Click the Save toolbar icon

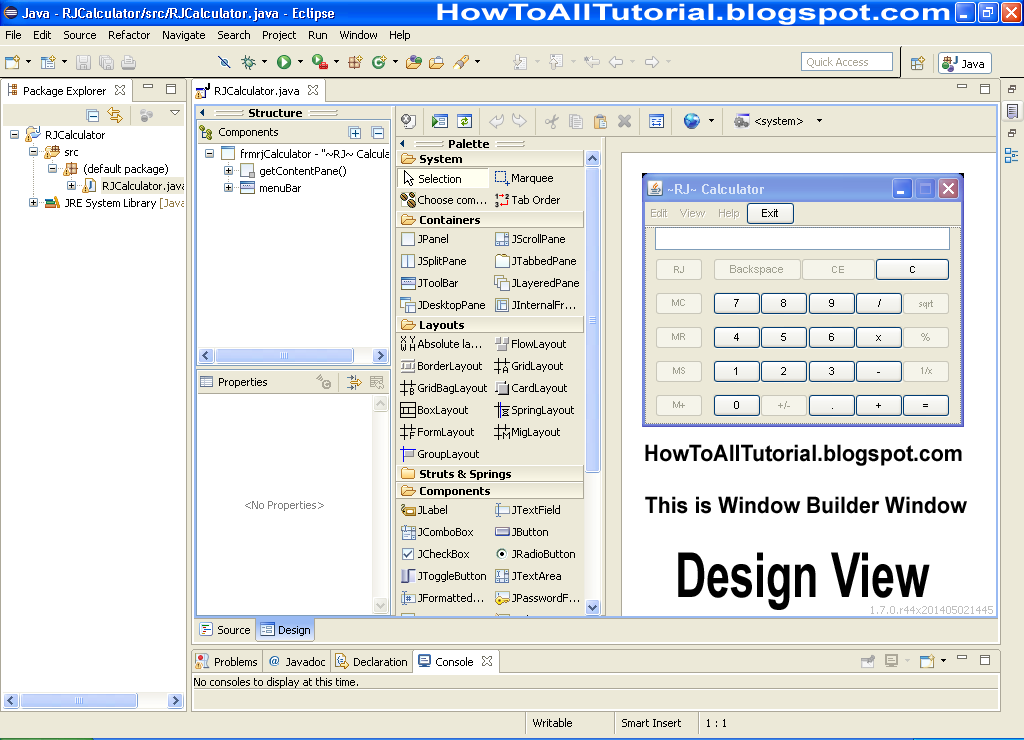83,62
